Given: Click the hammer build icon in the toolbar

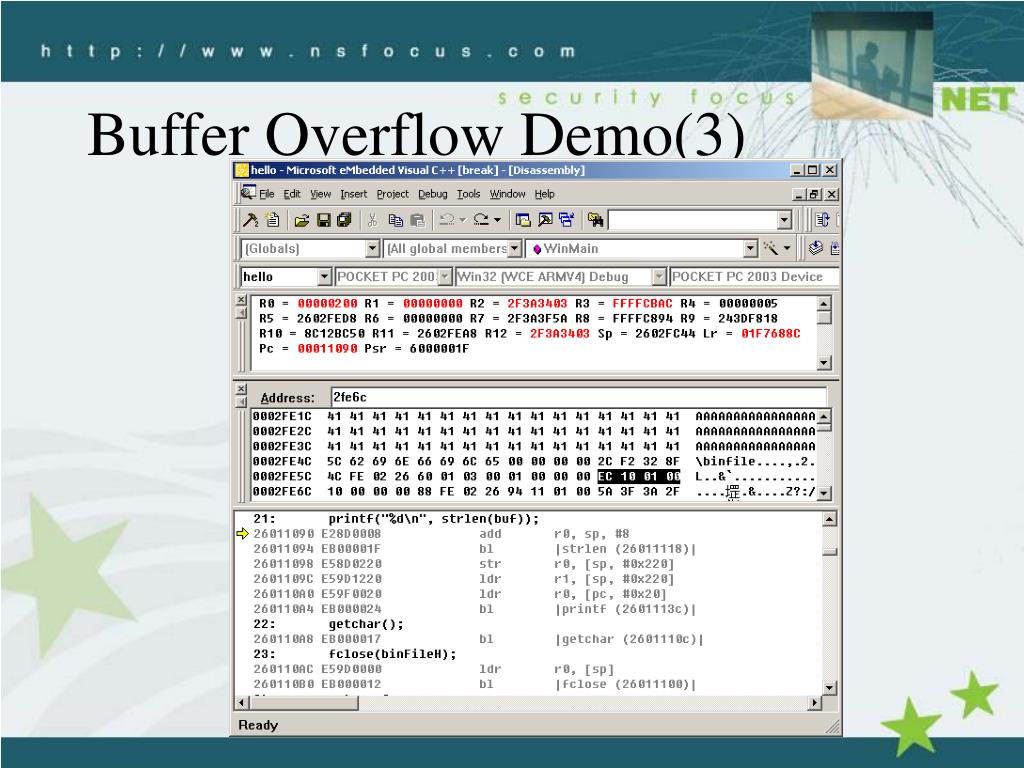Looking at the screenshot, I should tap(251, 220).
